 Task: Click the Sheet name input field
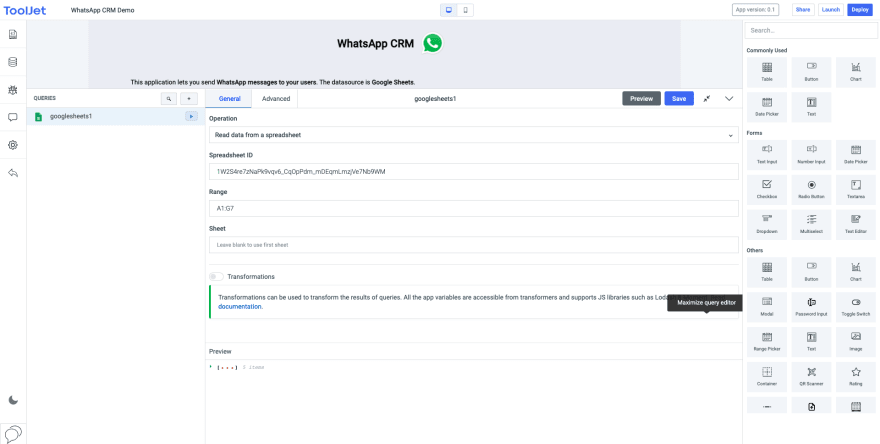point(474,245)
